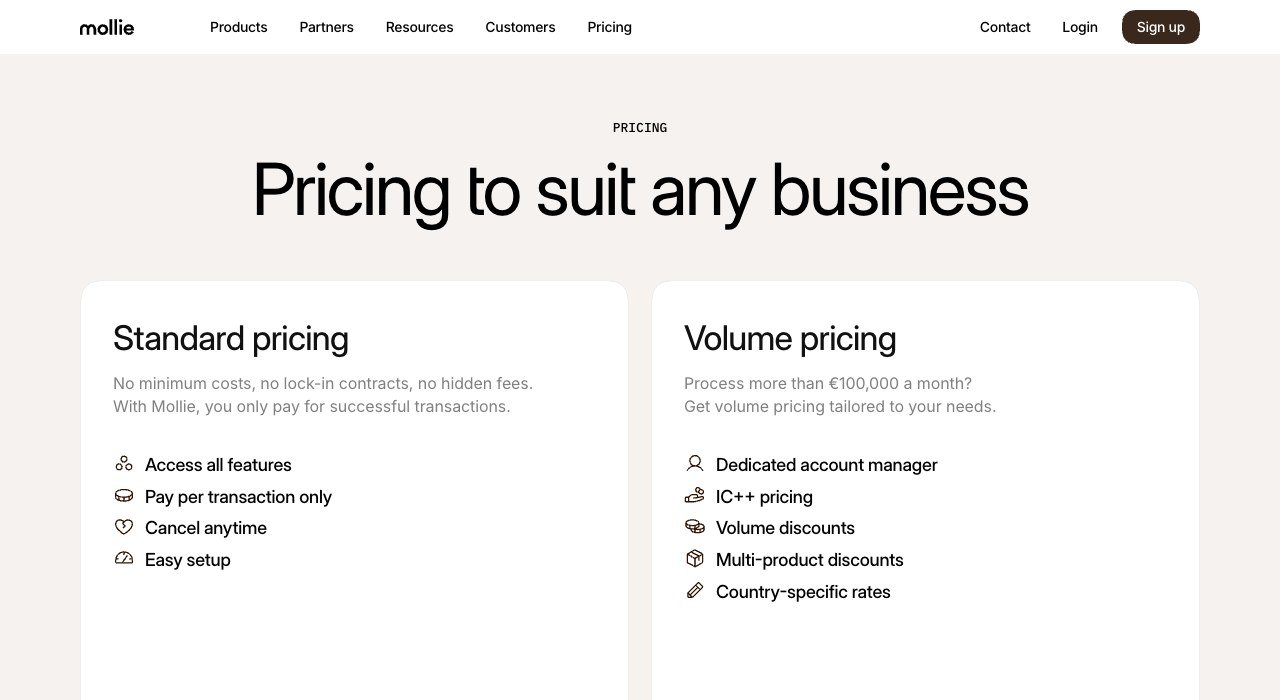Click the Dedicated account manager person icon
Screen dimensions: 1280x700
point(695,464)
